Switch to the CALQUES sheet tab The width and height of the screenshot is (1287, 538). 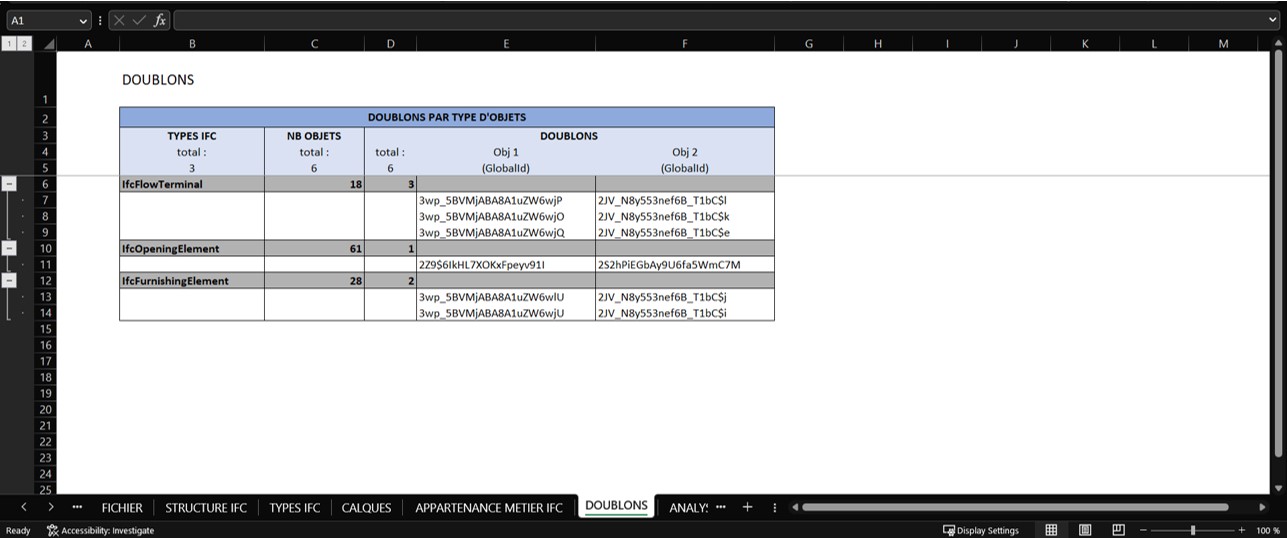[x=366, y=507]
